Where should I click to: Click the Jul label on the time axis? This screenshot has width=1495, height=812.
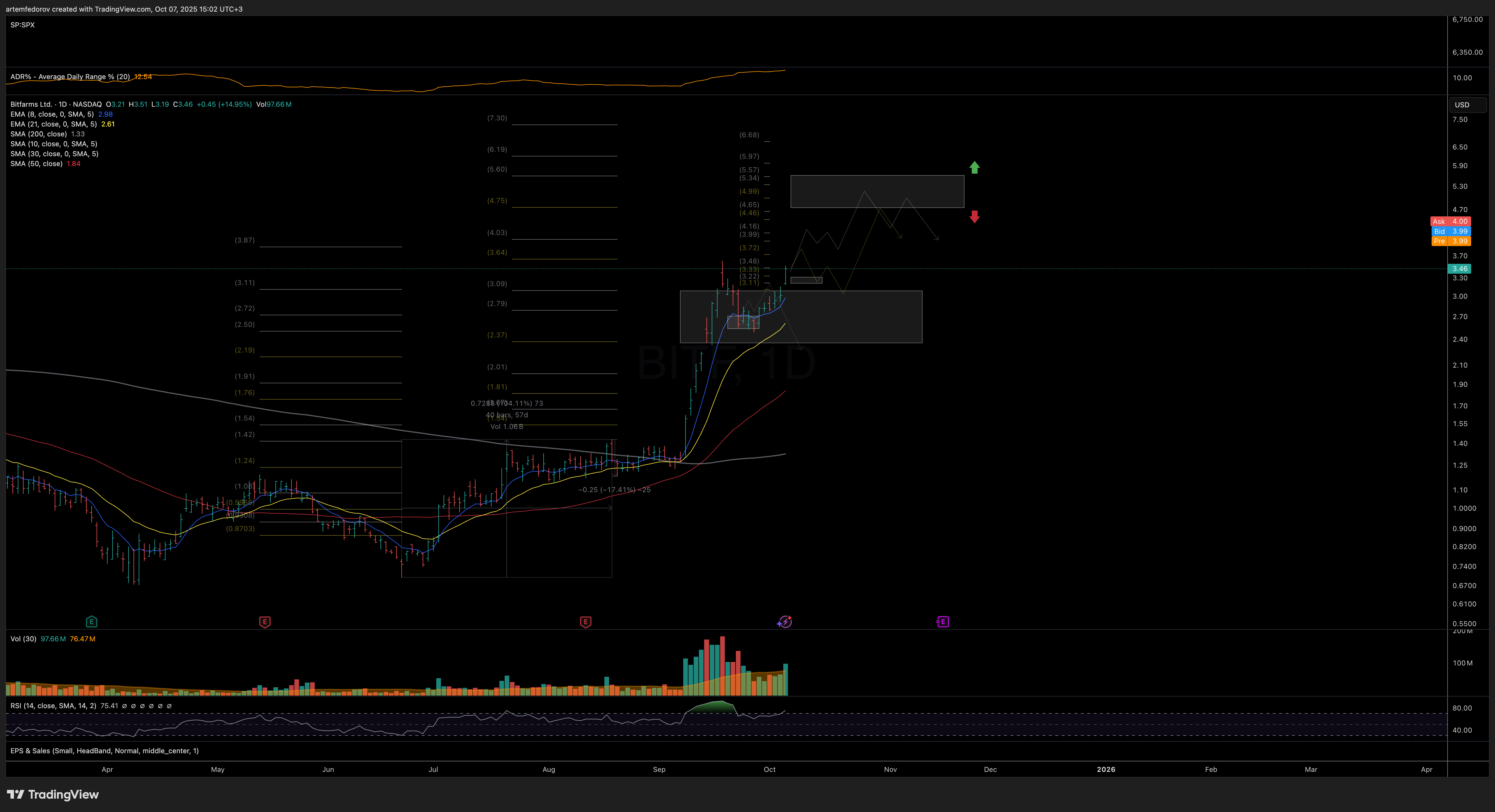(433, 769)
